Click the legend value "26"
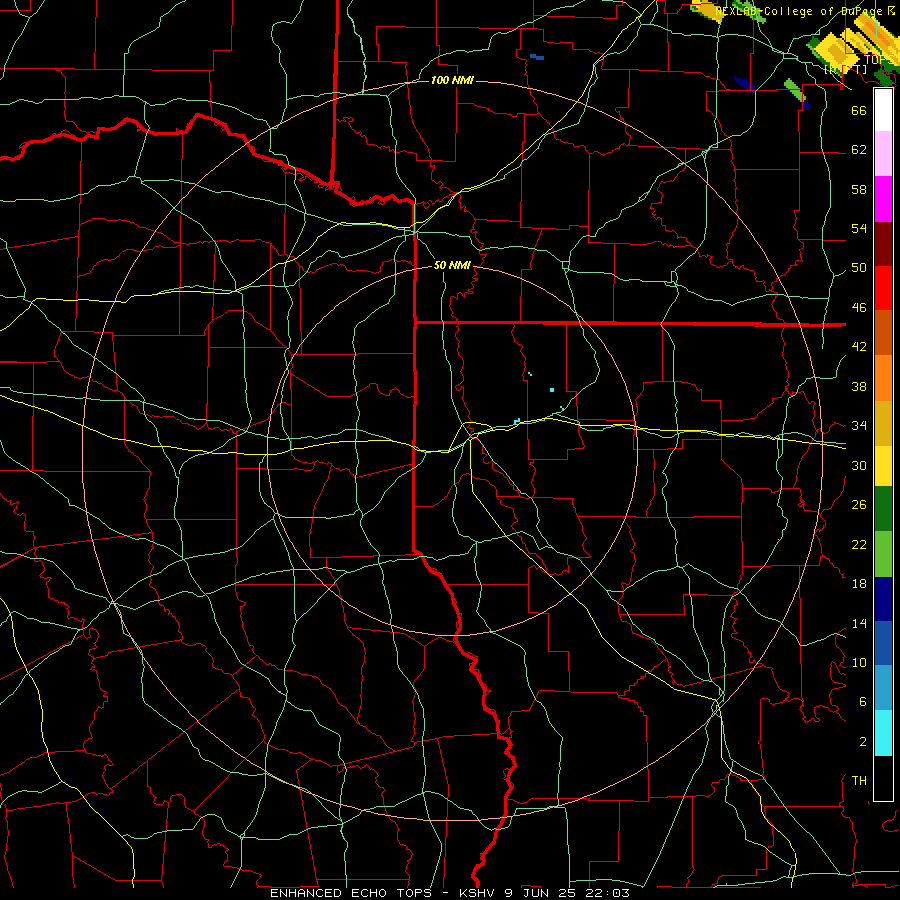 pos(859,505)
